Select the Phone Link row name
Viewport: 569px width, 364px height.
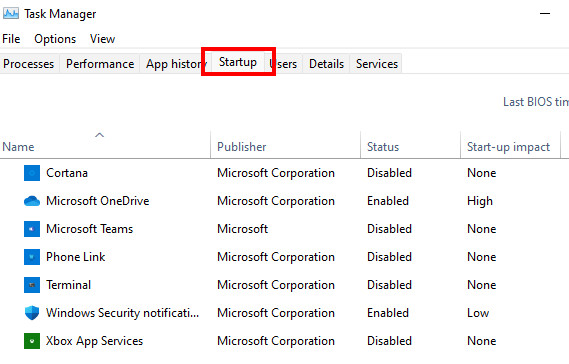coord(75,257)
